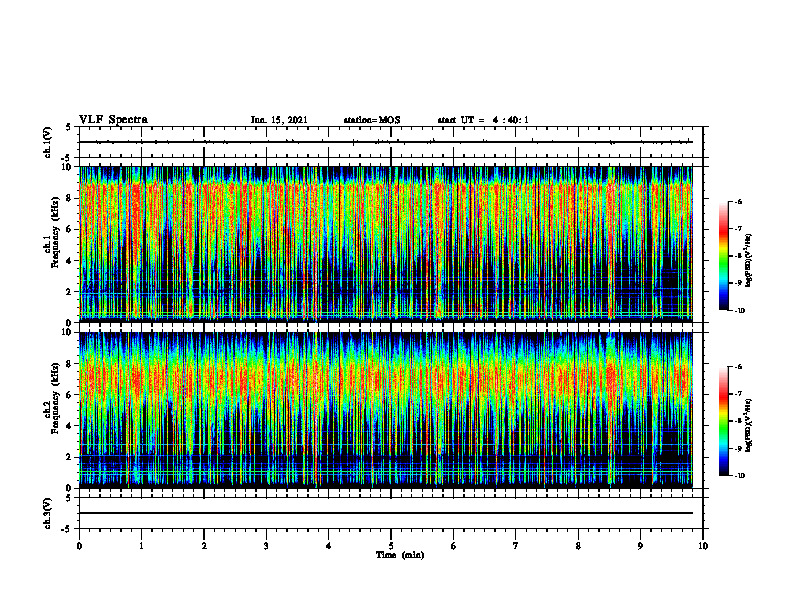This screenshot has height=612, width=792.
Task: Click the "-6" tick on ch.1 colorbar
Action: coord(738,202)
